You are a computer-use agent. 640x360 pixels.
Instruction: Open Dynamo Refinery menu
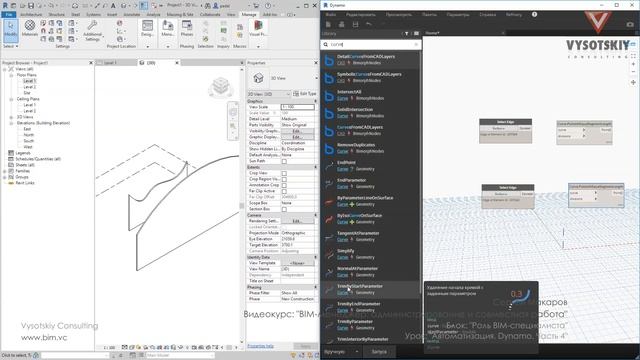(514, 14)
